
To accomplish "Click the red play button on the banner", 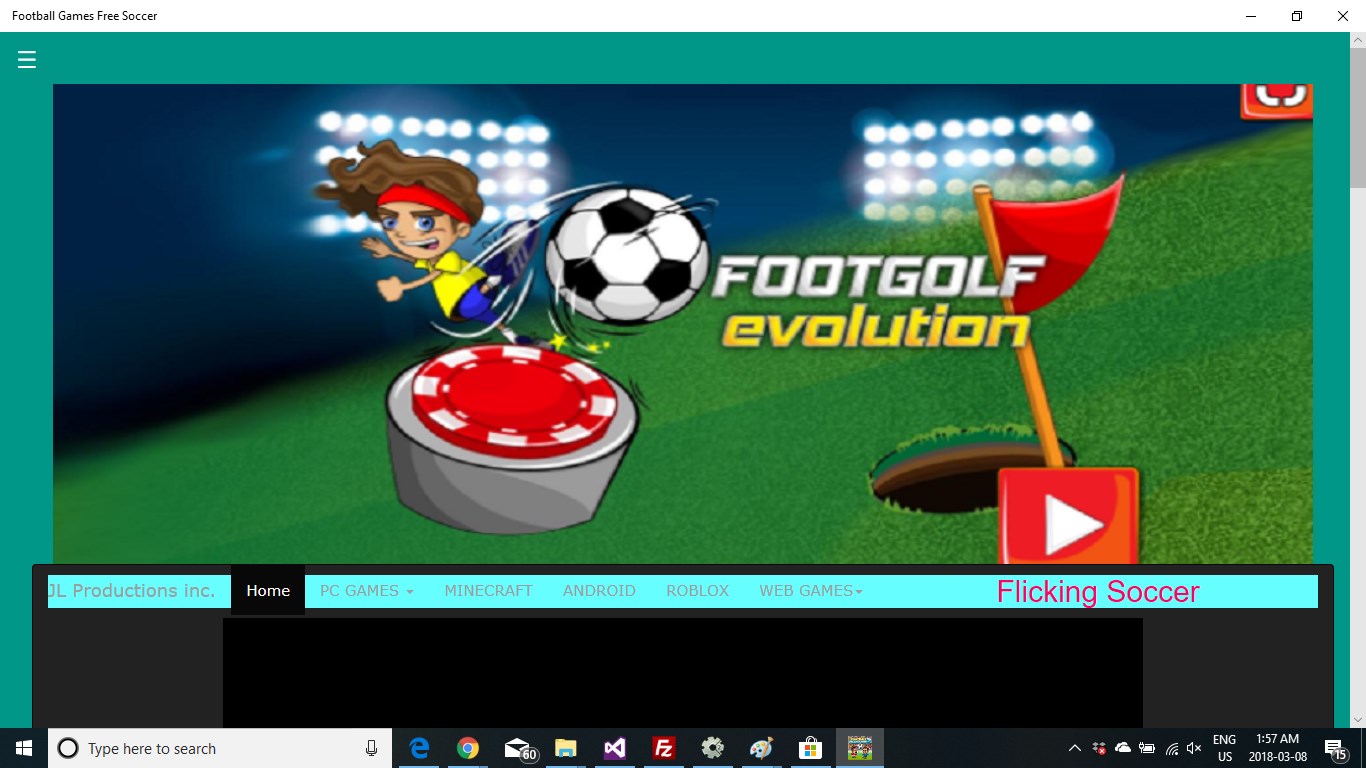I will 1068,518.
